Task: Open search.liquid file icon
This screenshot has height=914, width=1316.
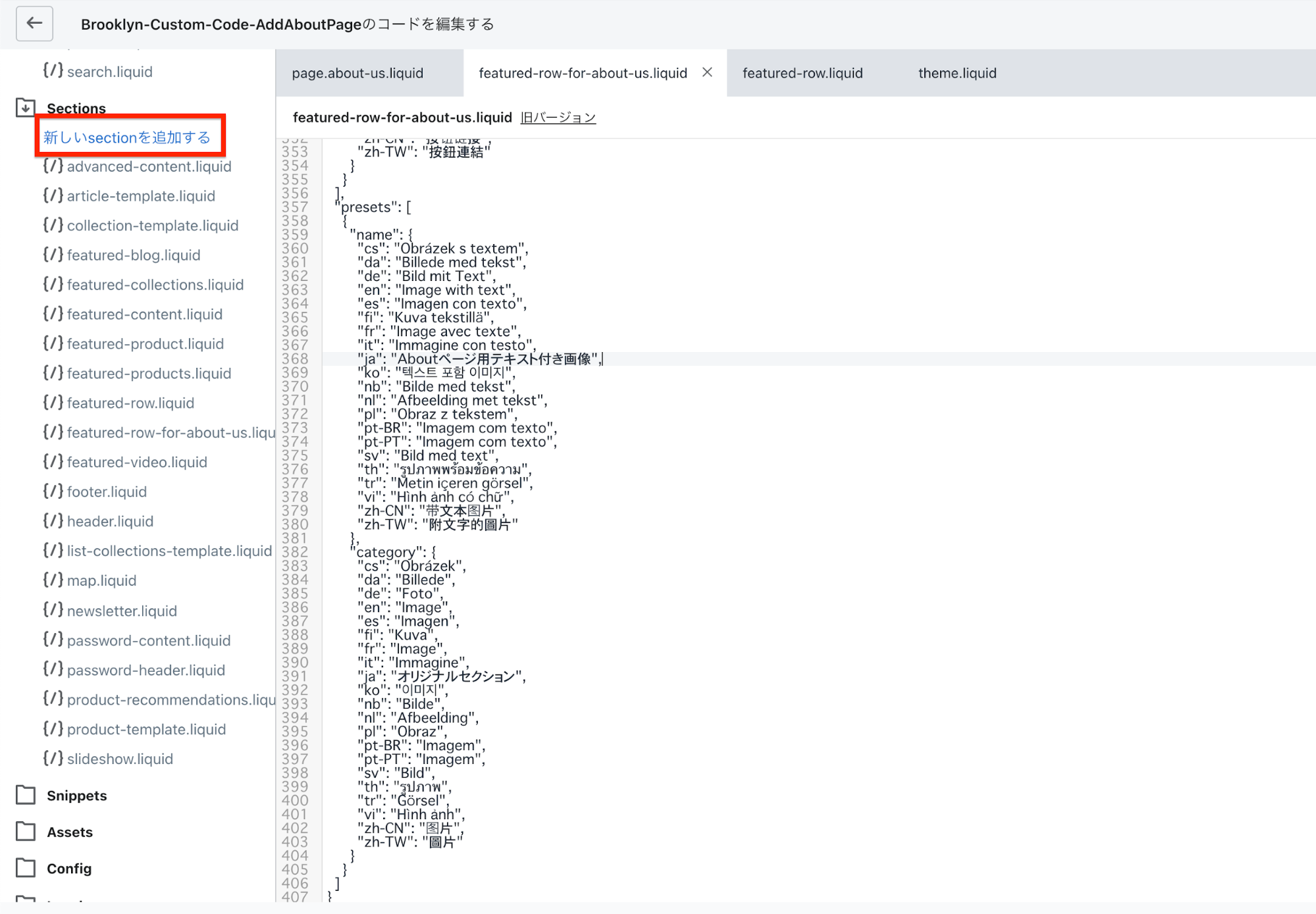Action: [53, 70]
